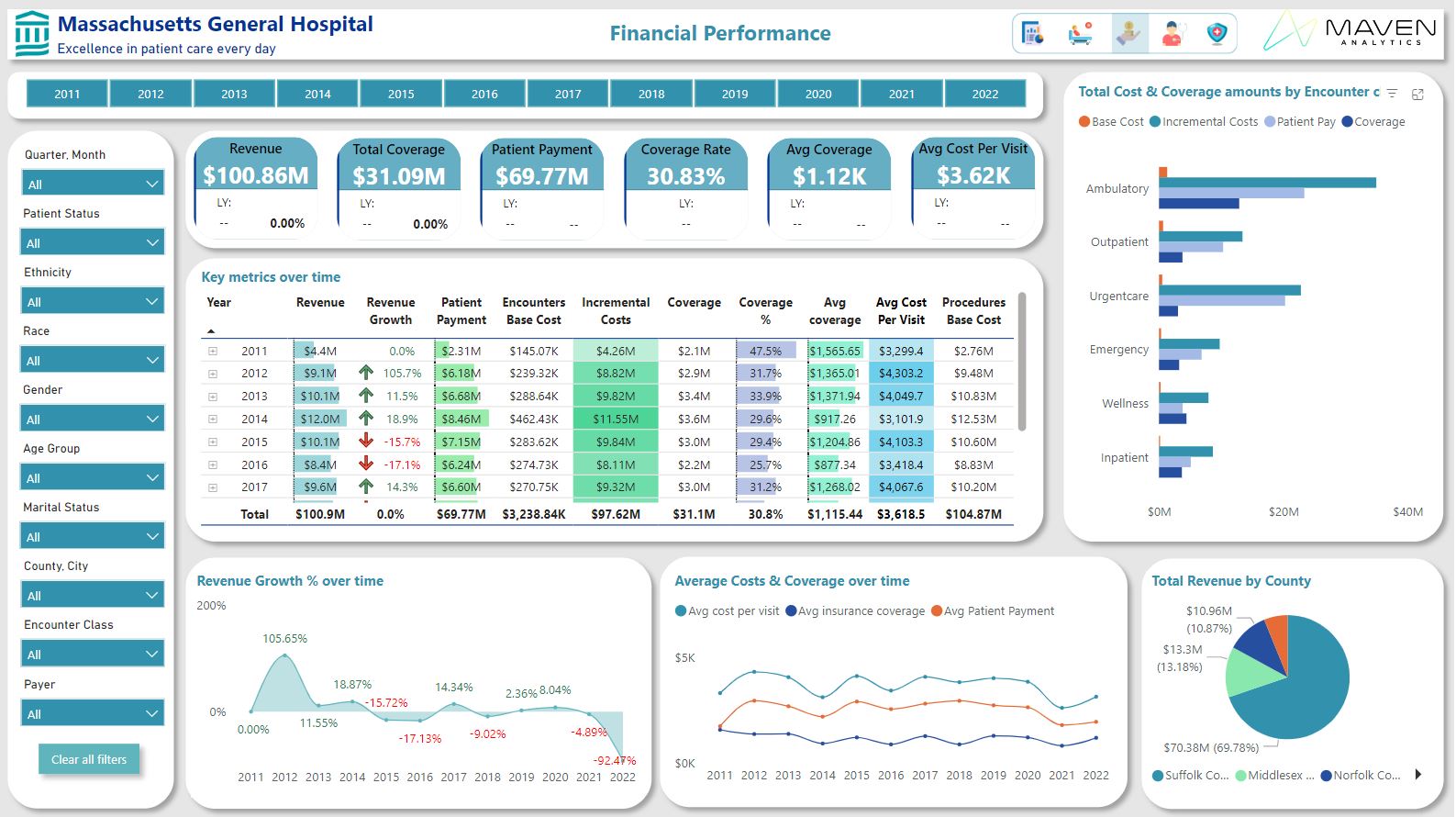
Task: Select the 2011 year filter
Action: [x=67, y=94]
